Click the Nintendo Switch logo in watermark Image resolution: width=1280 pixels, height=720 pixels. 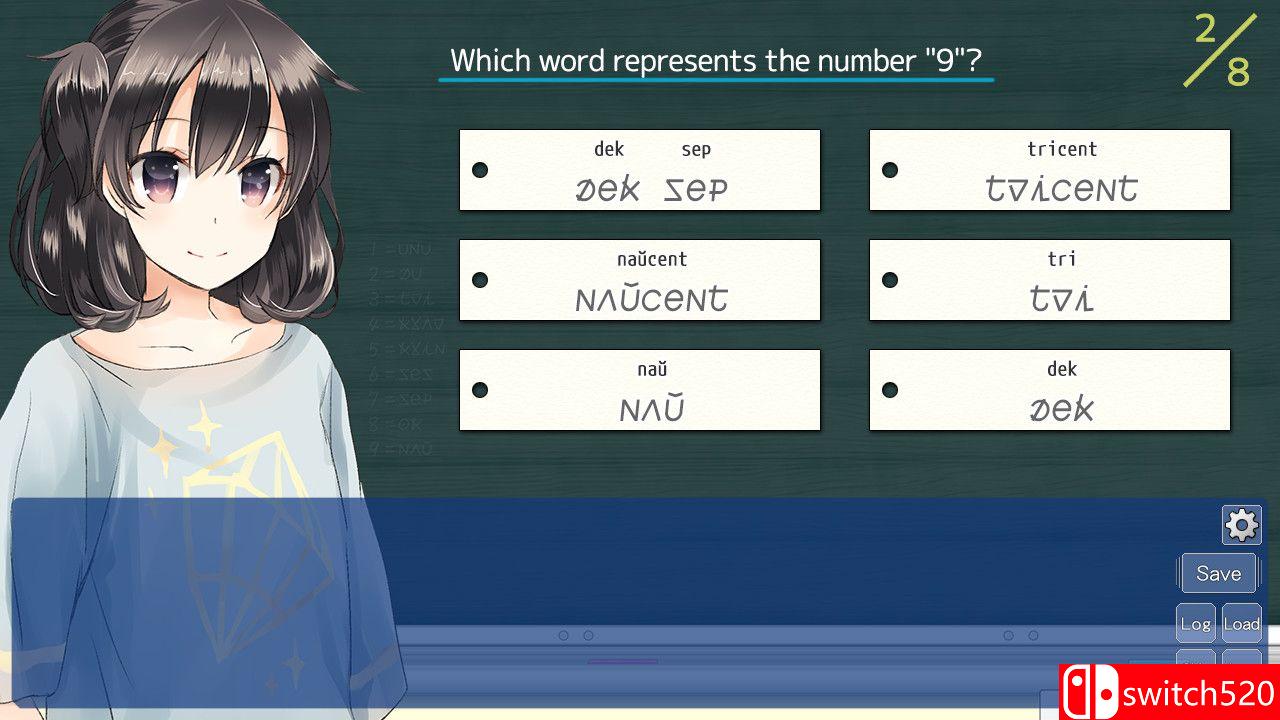[x=1088, y=692]
